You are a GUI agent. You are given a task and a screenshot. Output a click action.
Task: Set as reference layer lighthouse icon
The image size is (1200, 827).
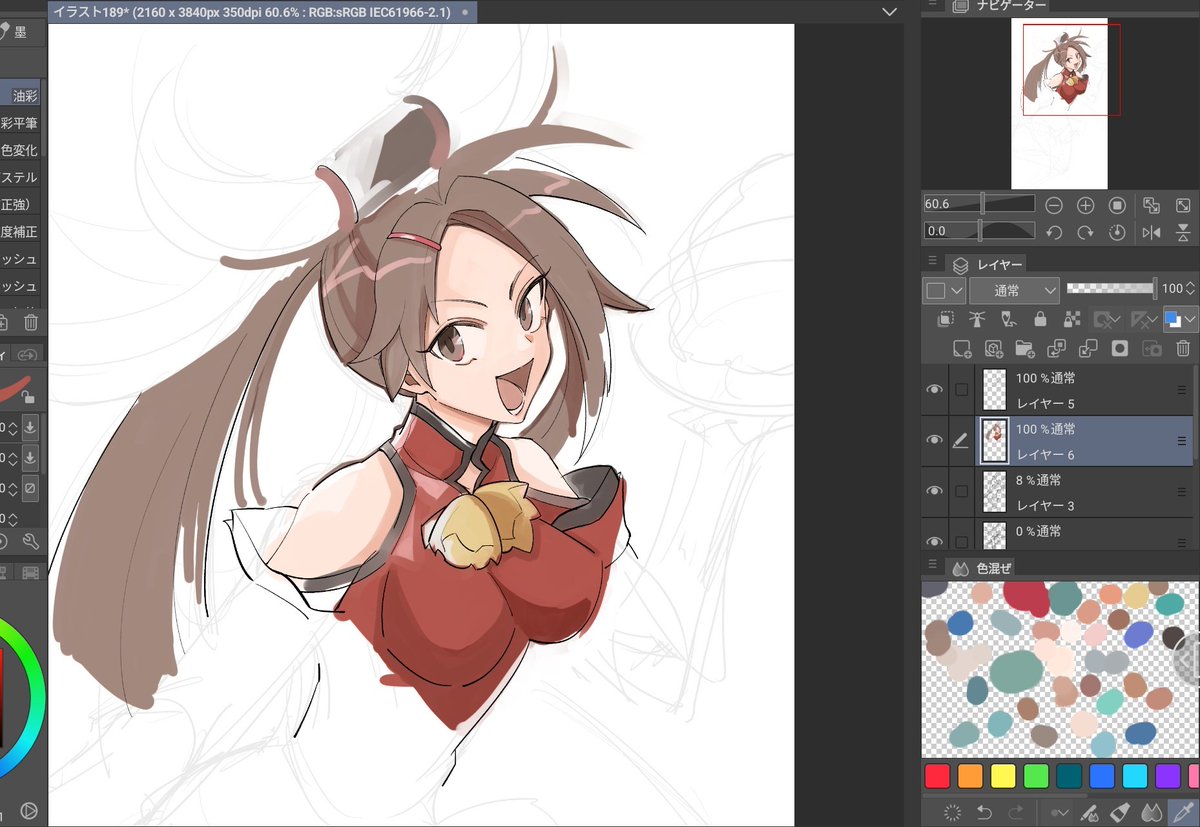[x=978, y=319]
